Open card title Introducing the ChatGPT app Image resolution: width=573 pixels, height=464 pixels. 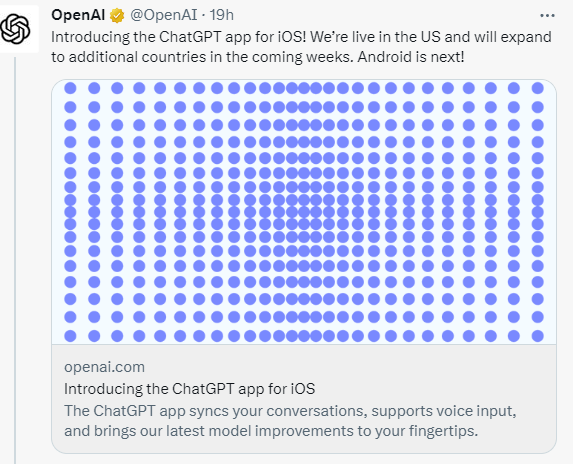[x=189, y=389]
